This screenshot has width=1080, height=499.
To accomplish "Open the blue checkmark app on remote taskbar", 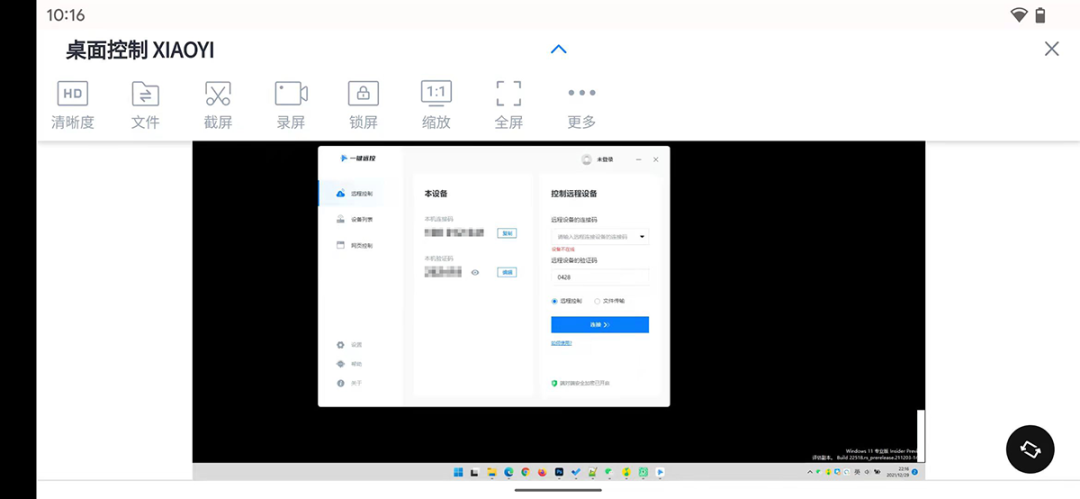I will (x=576, y=472).
